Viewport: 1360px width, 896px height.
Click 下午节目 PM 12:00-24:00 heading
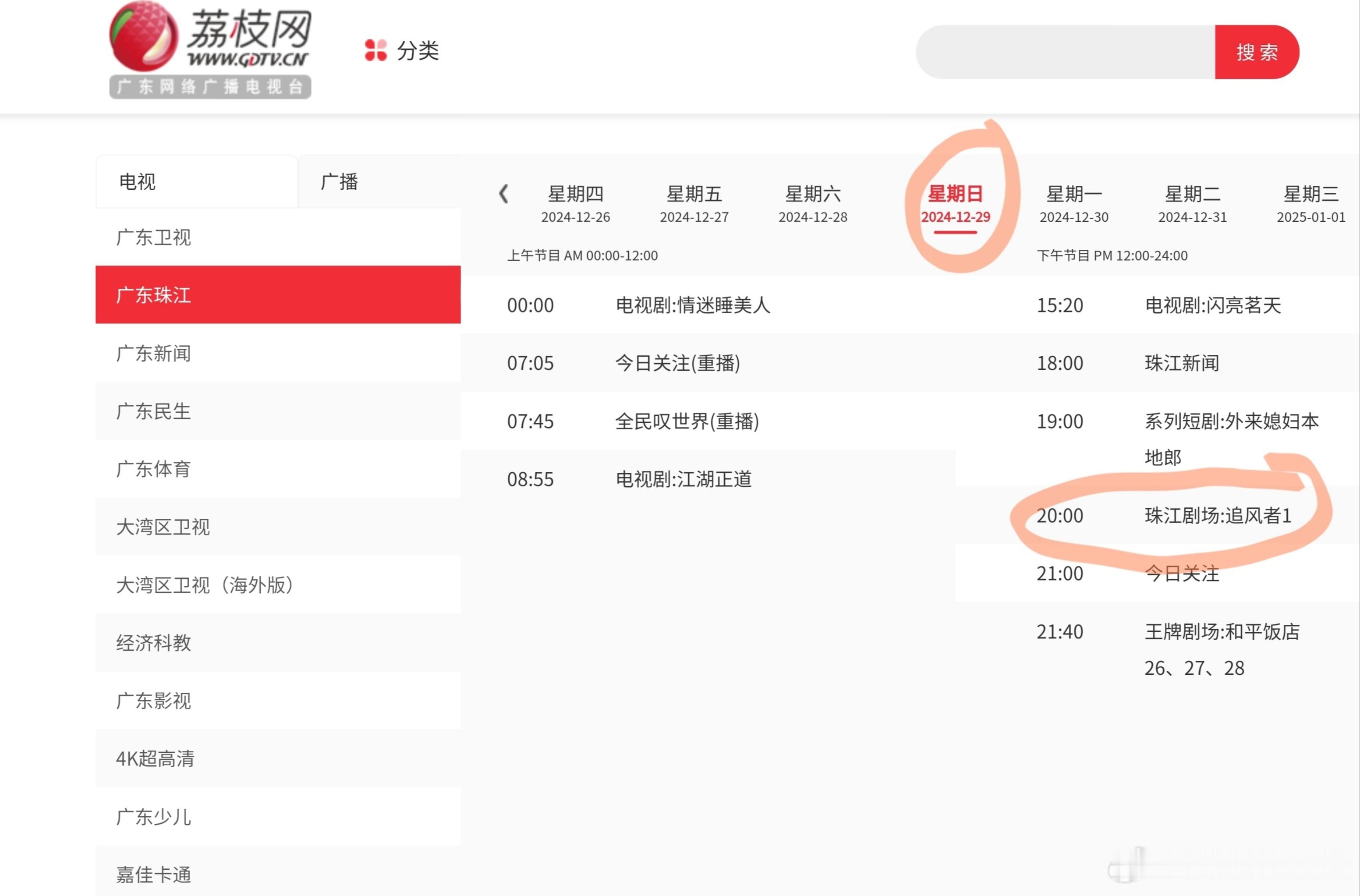click(x=1112, y=255)
